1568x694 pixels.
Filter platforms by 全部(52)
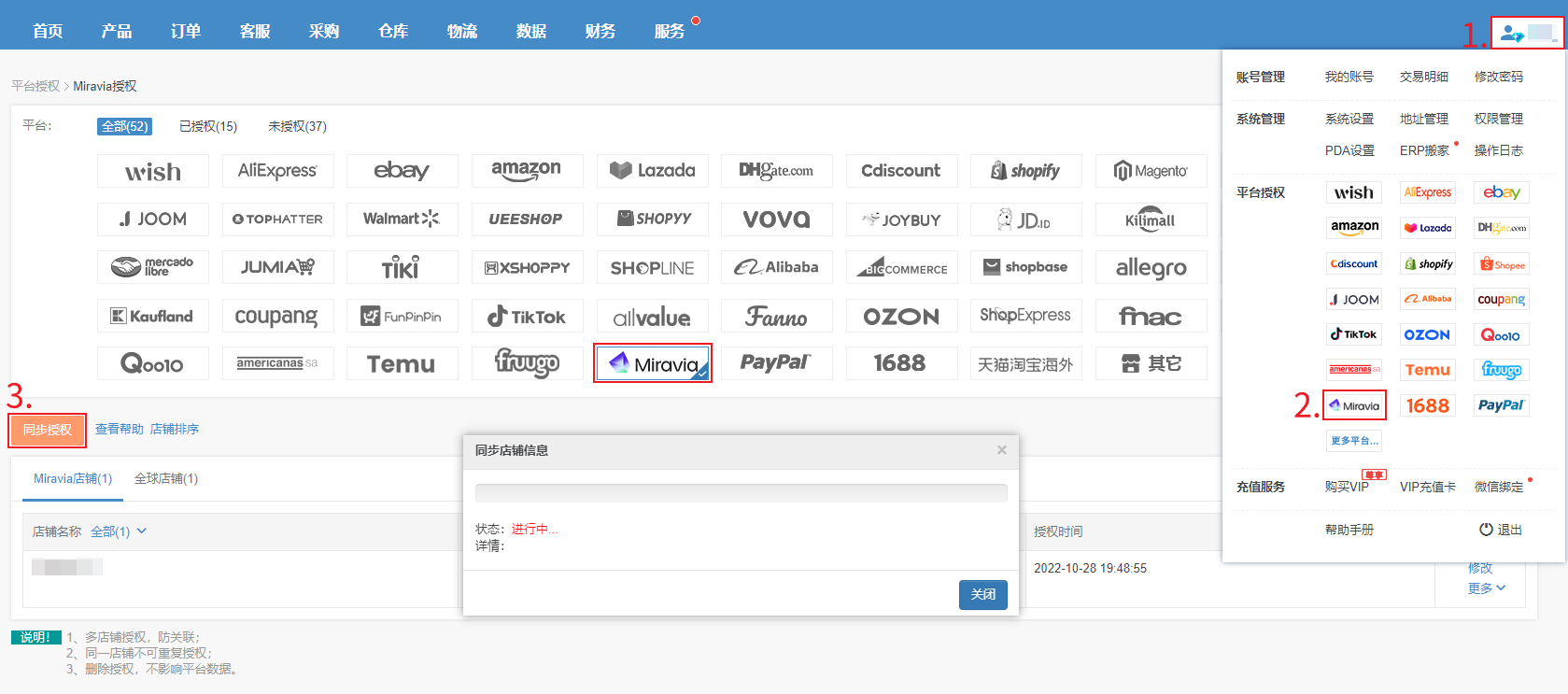pos(124,126)
